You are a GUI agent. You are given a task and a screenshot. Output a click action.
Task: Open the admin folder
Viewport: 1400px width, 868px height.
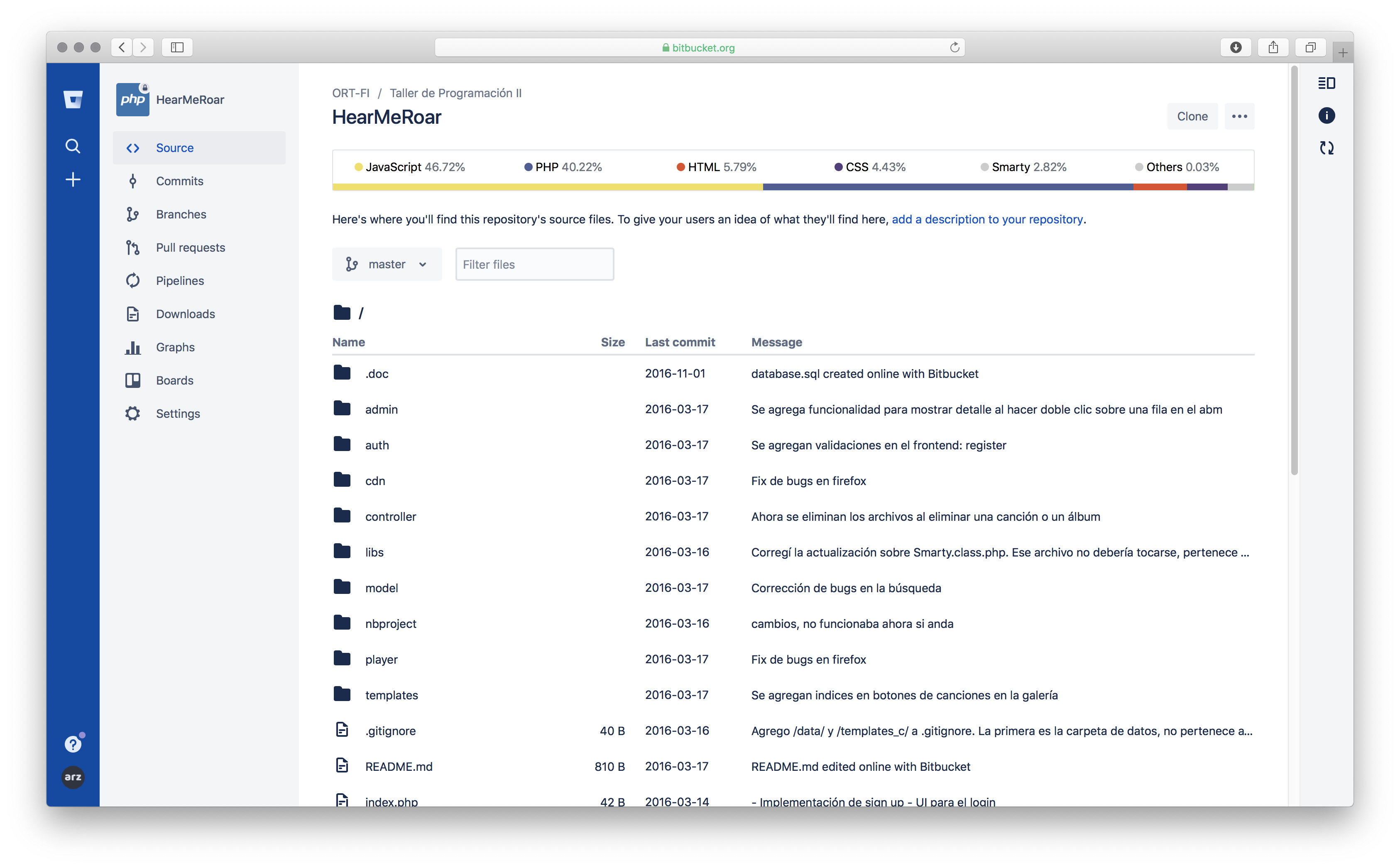(382, 409)
